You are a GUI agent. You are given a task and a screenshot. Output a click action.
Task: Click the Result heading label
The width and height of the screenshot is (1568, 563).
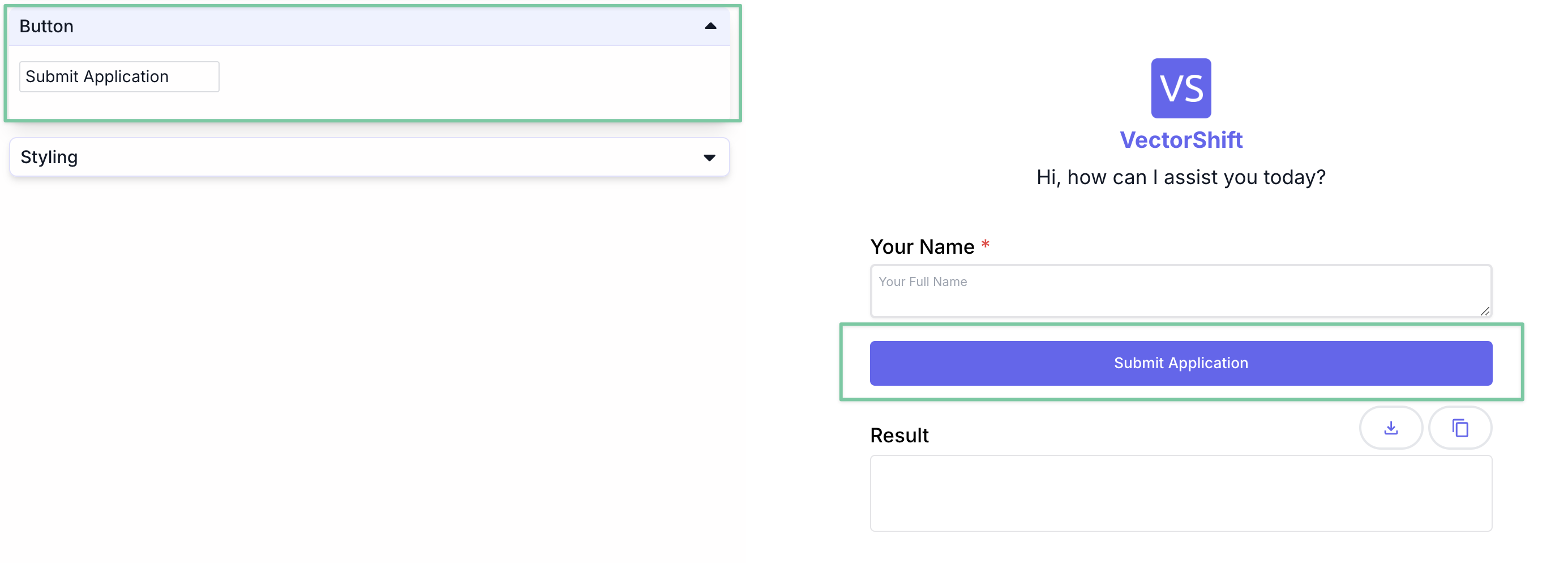(x=898, y=436)
